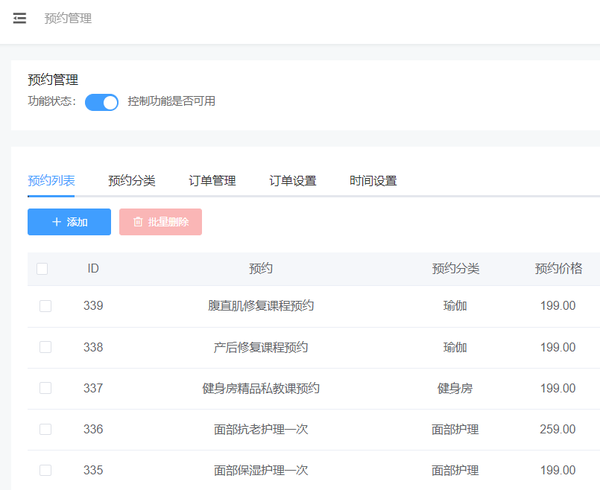
Task: Click the ID column header
Action: pyautogui.click(x=93, y=269)
